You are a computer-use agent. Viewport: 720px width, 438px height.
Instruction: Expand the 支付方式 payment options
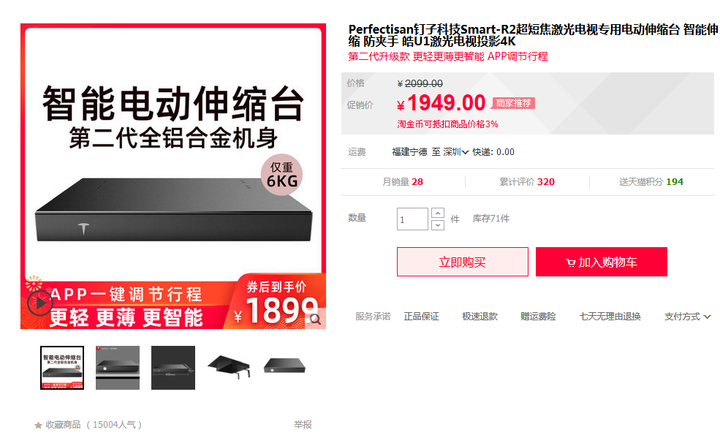tap(687, 316)
